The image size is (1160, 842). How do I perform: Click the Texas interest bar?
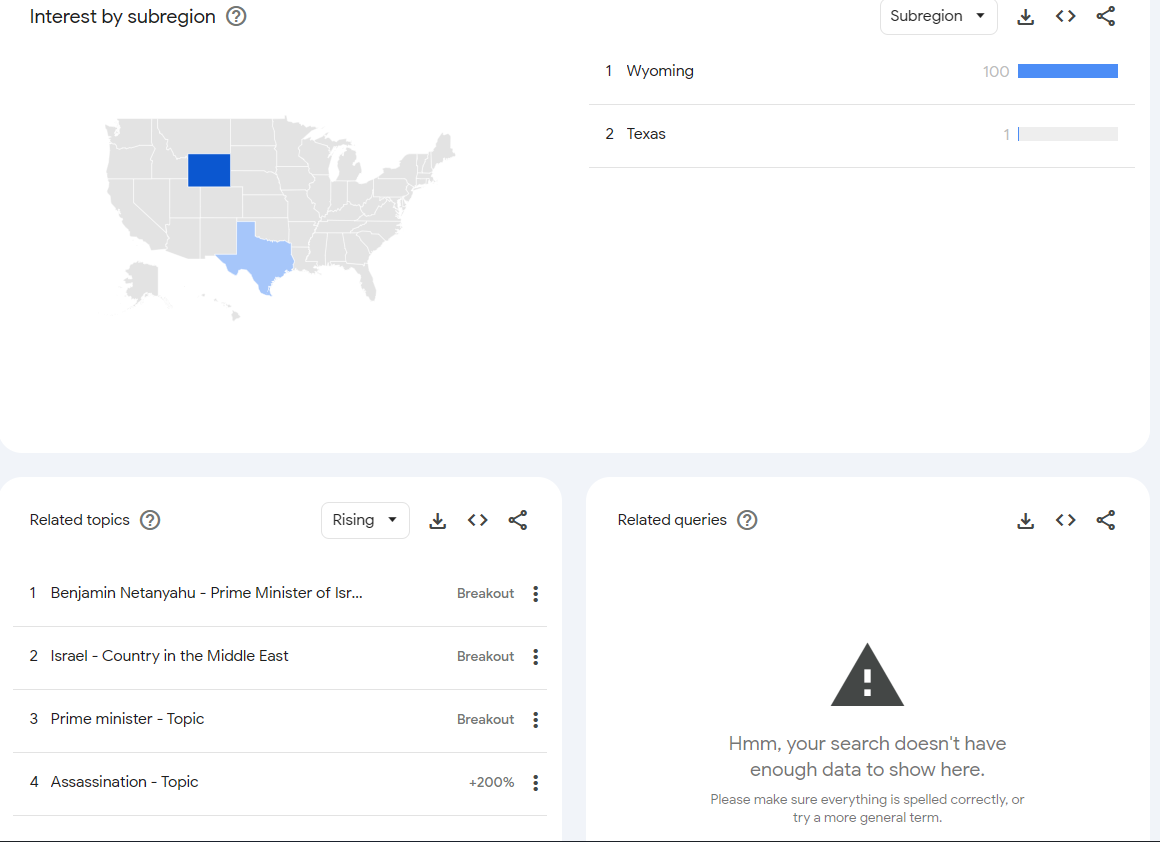(x=1068, y=134)
